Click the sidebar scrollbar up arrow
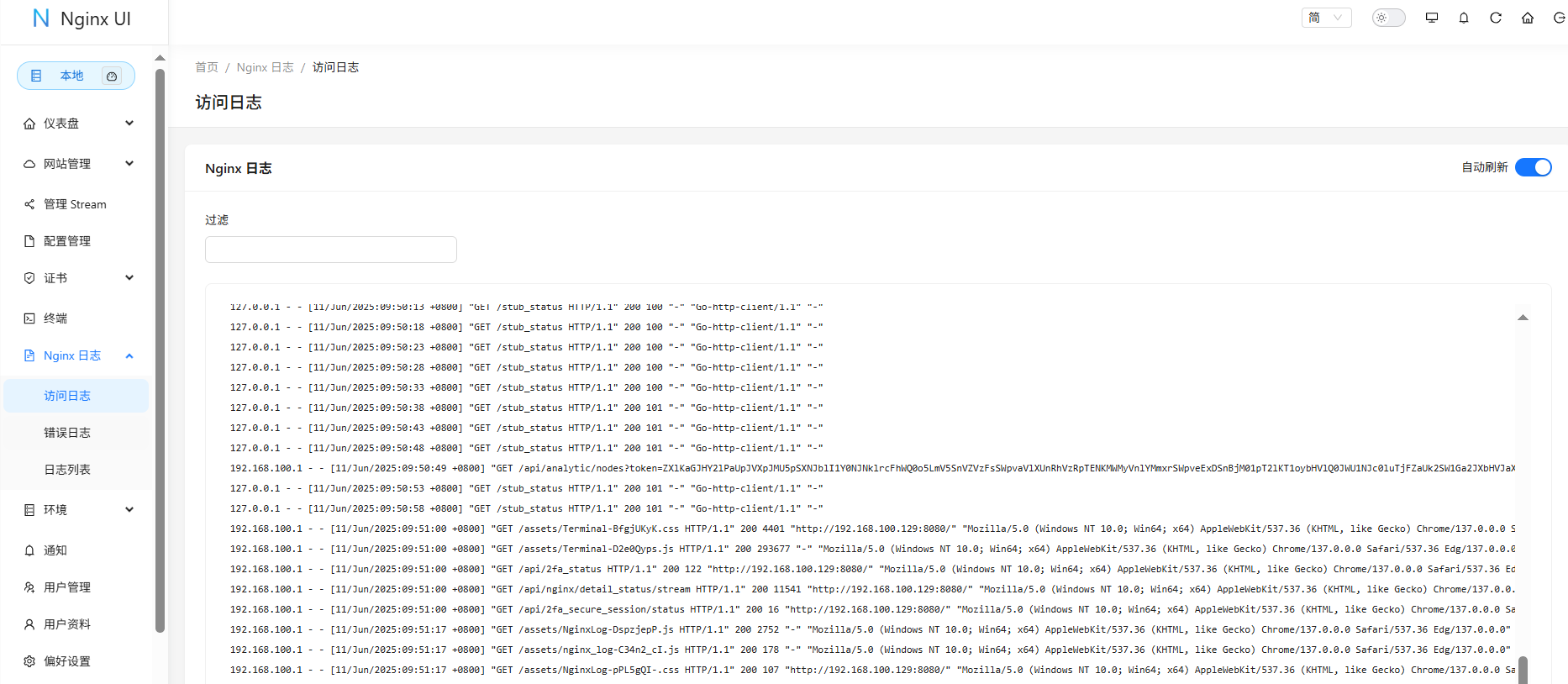The width and height of the screenshot is (1568, 684). pos(160,58)
